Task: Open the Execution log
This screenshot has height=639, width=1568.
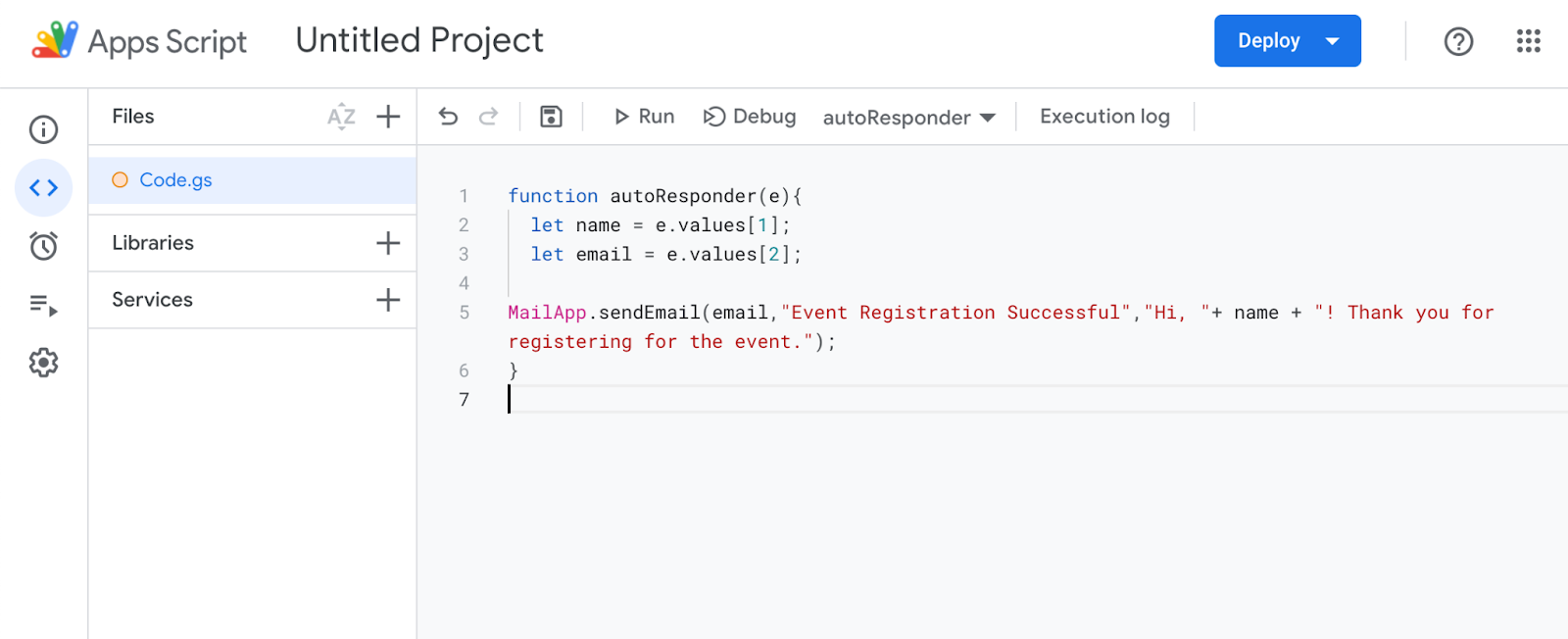Action: [1104, 117]
